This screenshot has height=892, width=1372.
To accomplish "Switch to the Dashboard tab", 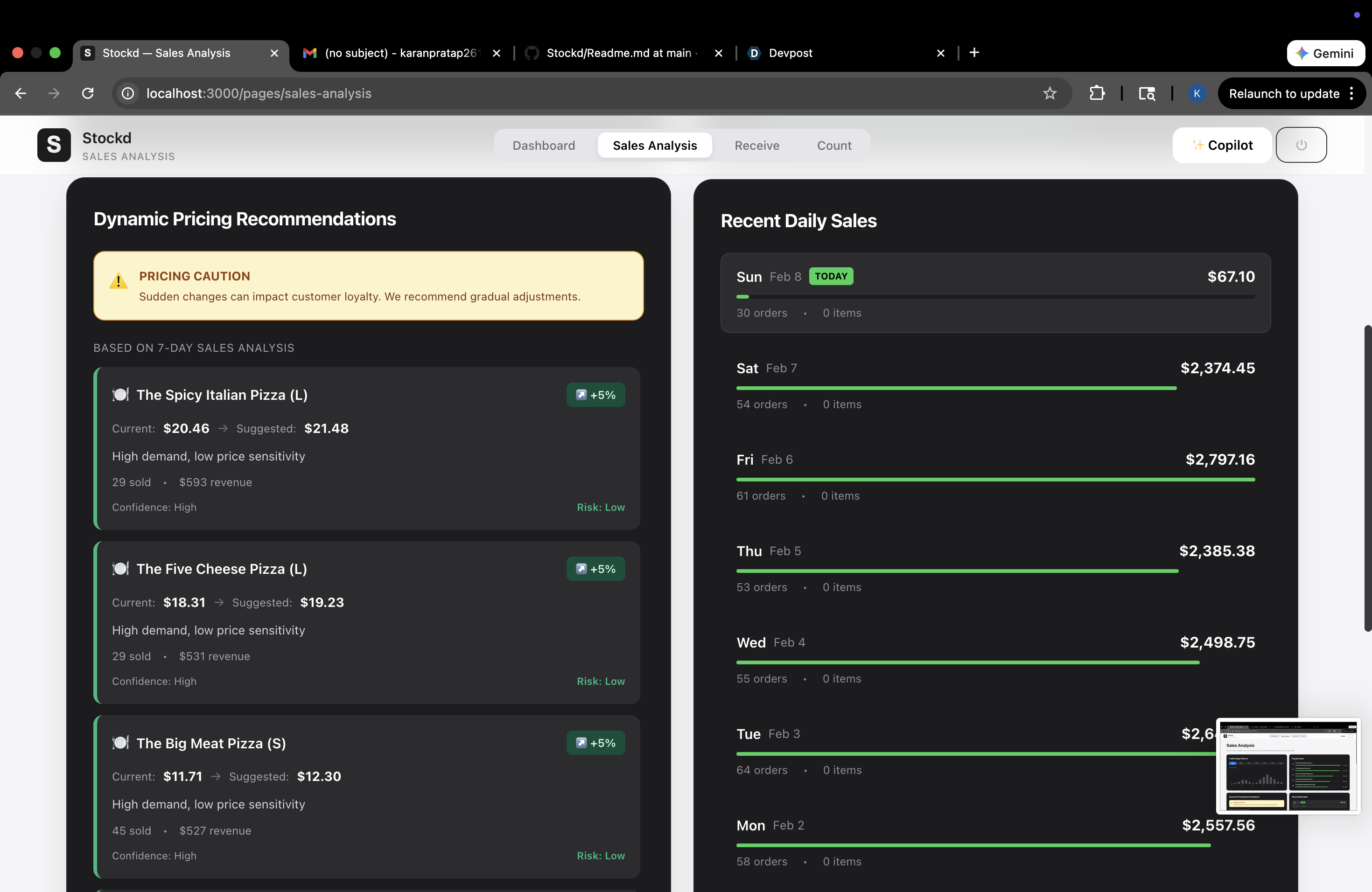I will coord(543,145).
